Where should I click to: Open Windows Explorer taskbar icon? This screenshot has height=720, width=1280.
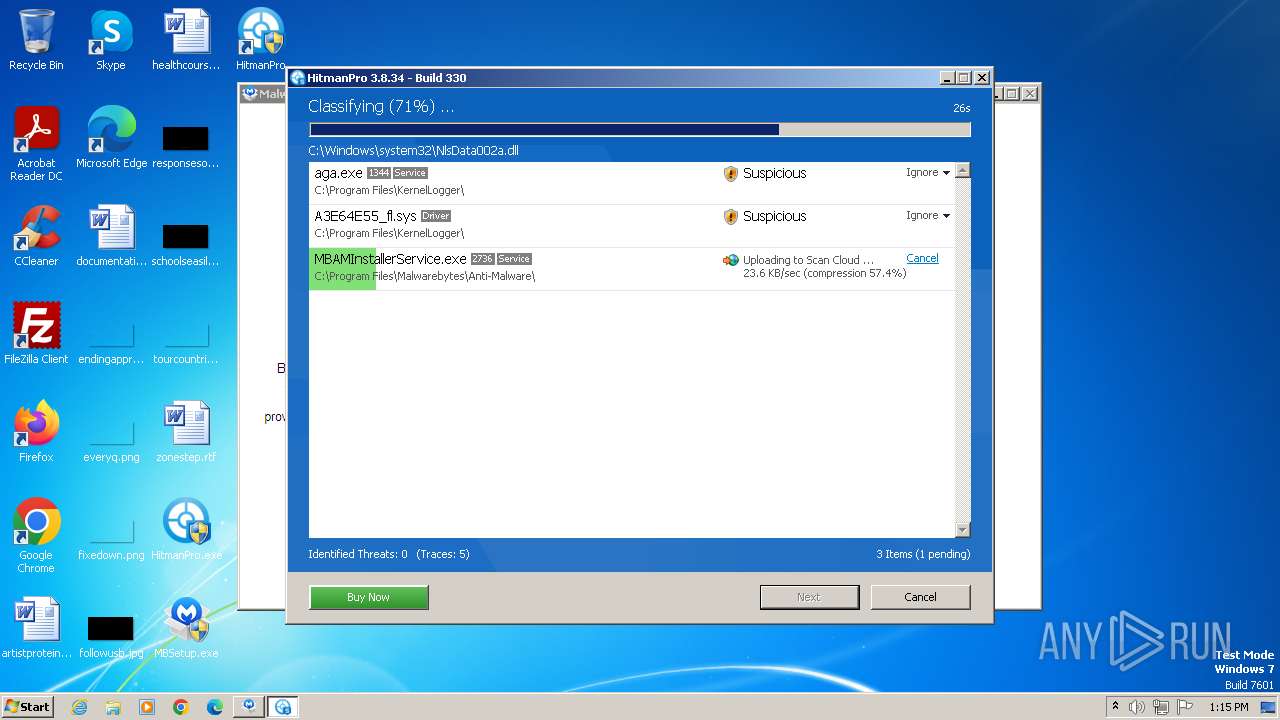[x=113, y=707]
